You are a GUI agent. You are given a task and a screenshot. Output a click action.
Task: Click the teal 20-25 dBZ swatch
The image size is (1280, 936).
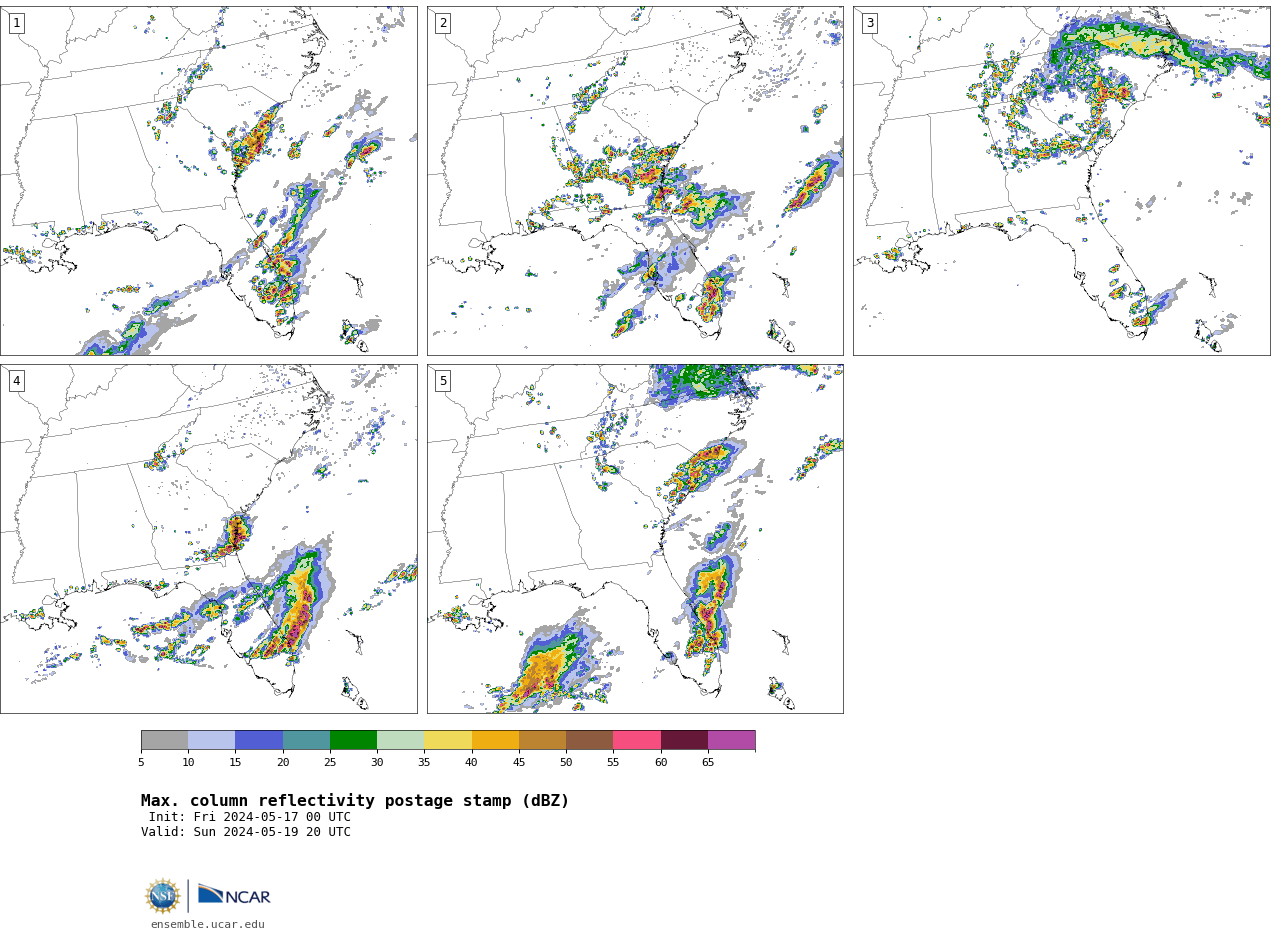pos(306,740)
